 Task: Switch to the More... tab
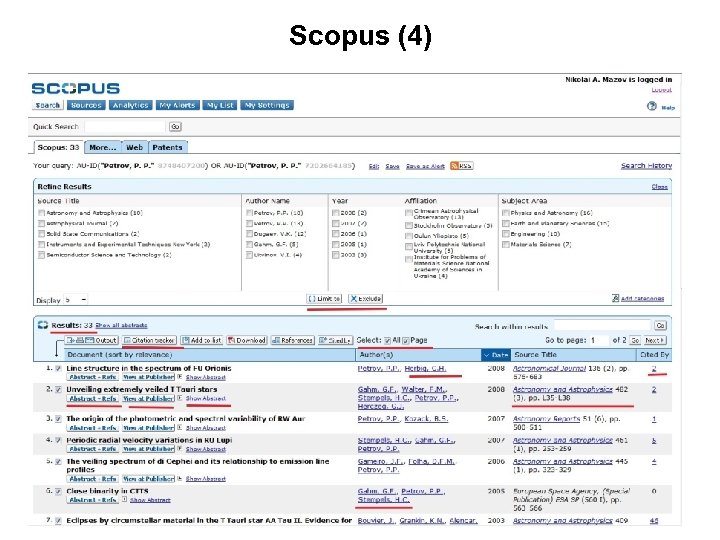click(103, 147)
